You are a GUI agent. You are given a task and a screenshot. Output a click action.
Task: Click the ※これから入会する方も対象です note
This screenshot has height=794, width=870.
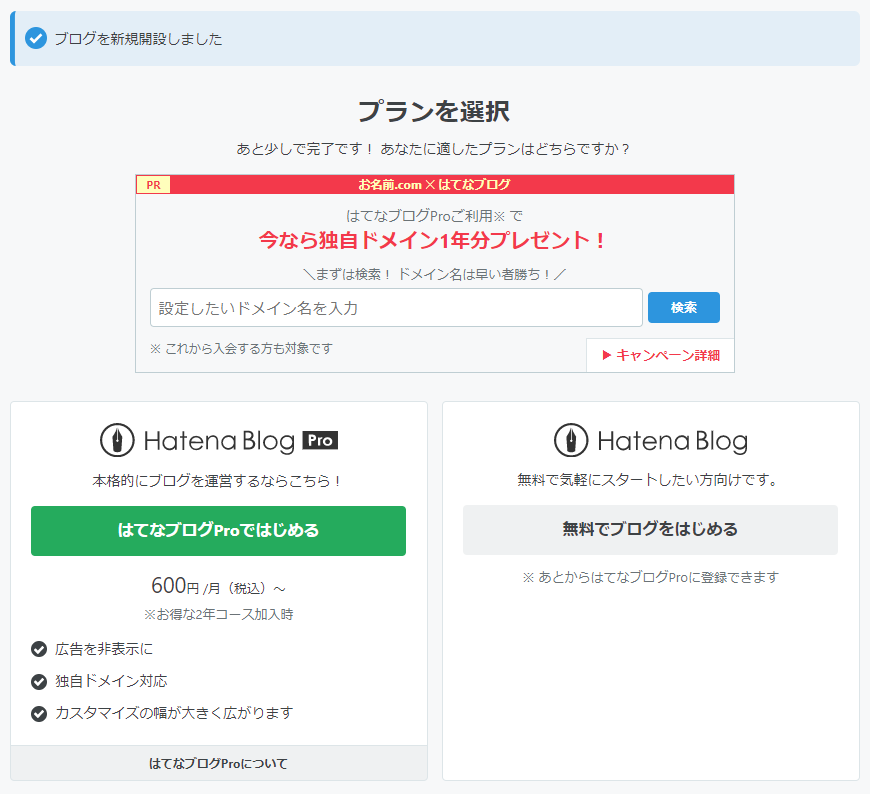241,348
